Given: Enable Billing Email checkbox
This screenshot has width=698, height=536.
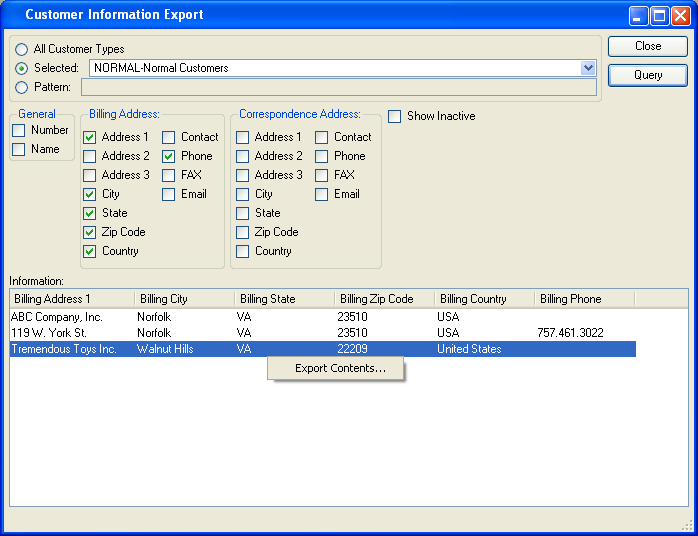Looking at the screenshot, I should pos(169,194).
